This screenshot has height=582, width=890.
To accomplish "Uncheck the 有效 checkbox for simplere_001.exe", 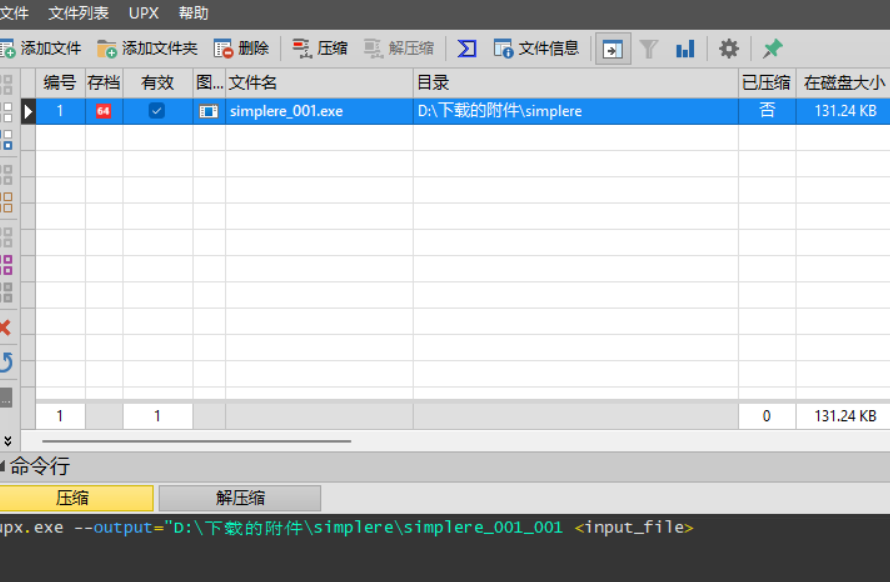I will point(157,111).
